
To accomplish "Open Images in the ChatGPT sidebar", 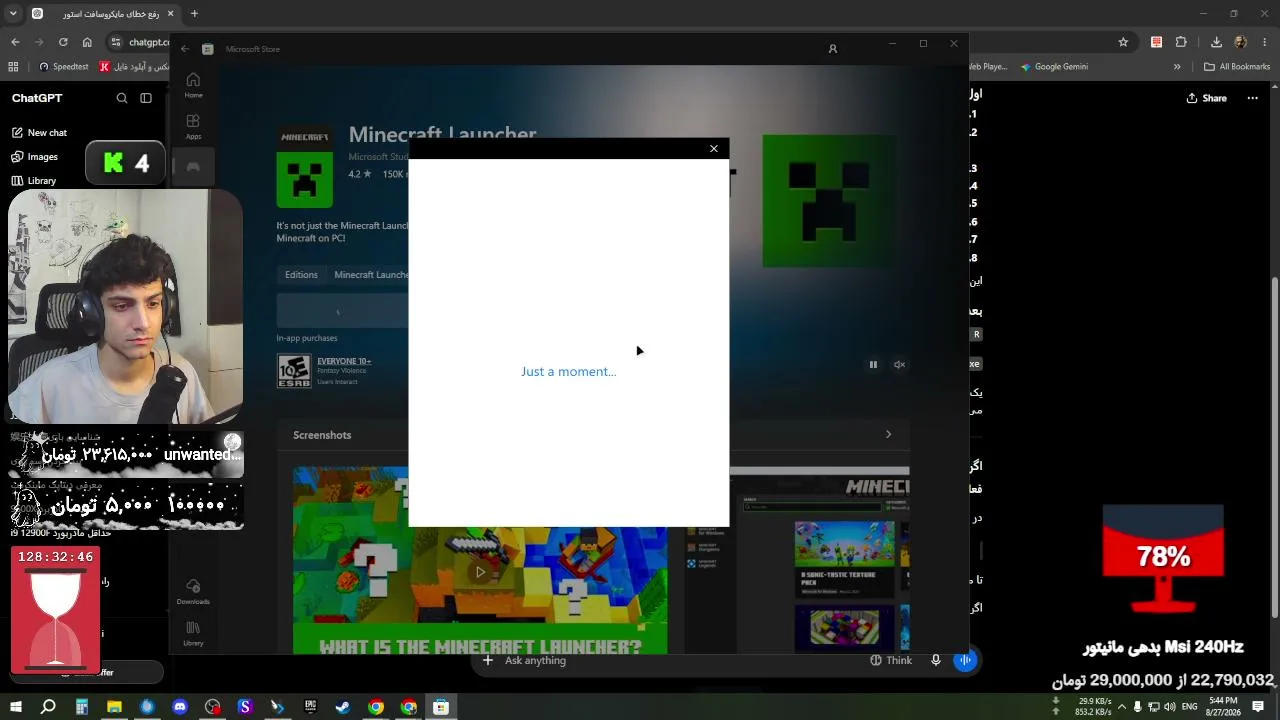I will pyautogui.click(x=35, y=157).
